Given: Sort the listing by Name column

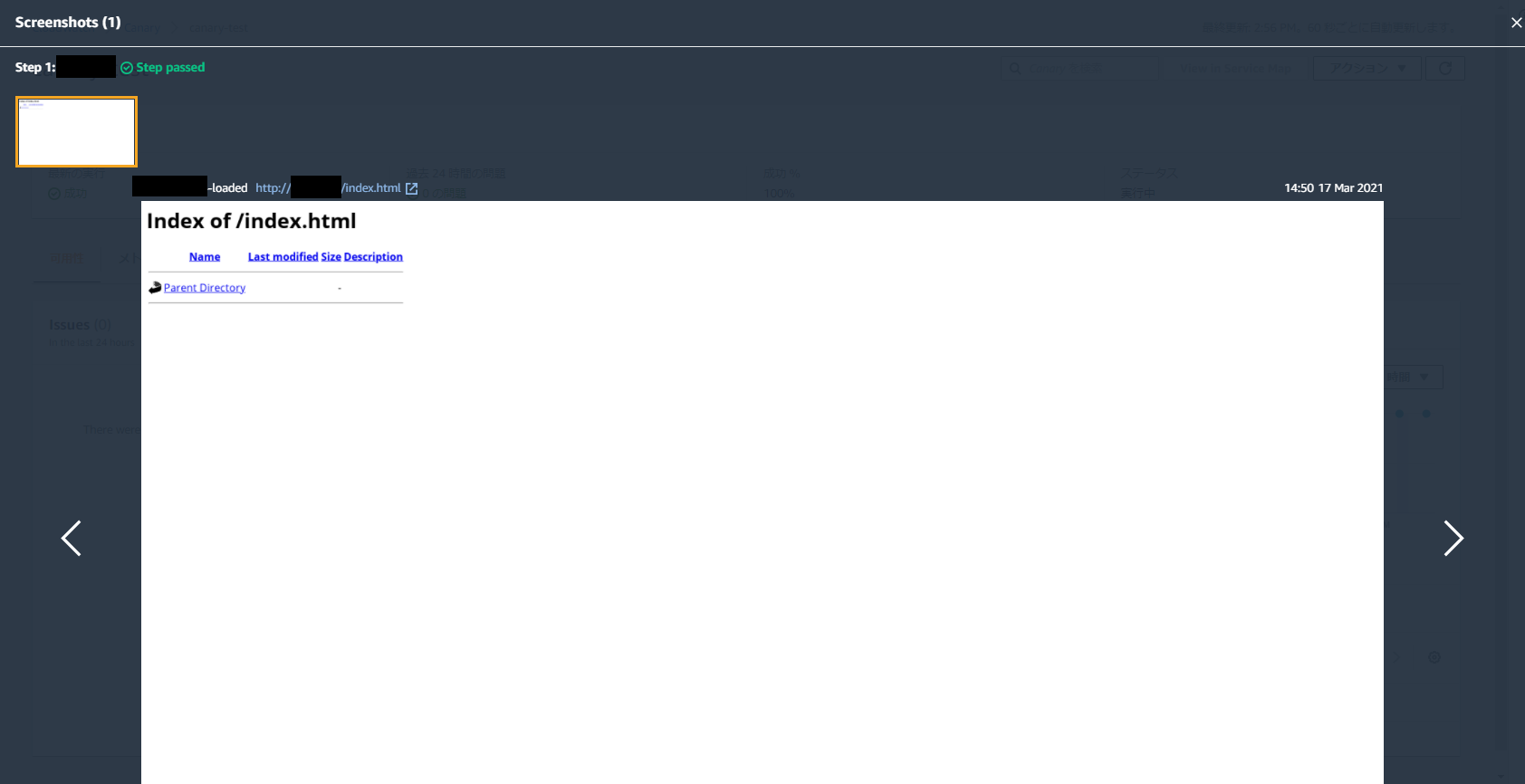Looking at the screenshot, I should [205, 257].
